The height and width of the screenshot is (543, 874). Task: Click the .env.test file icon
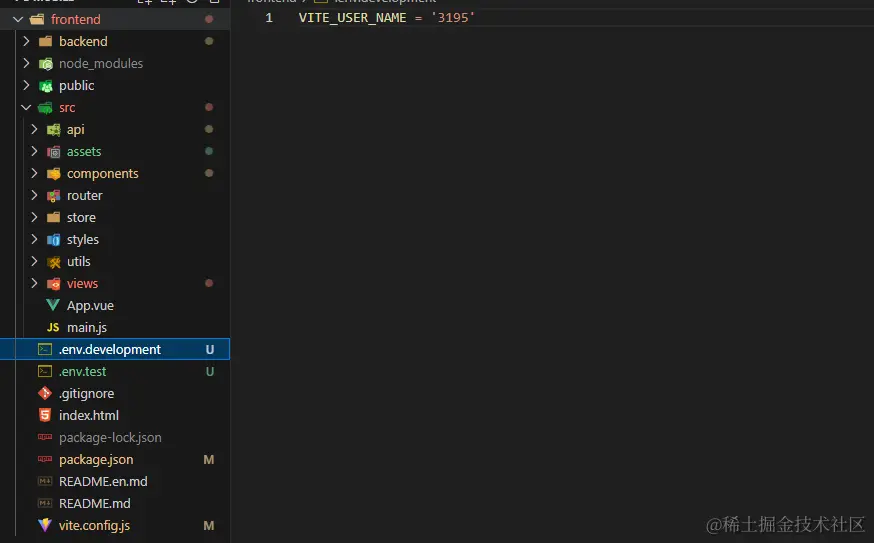(45, 371)
